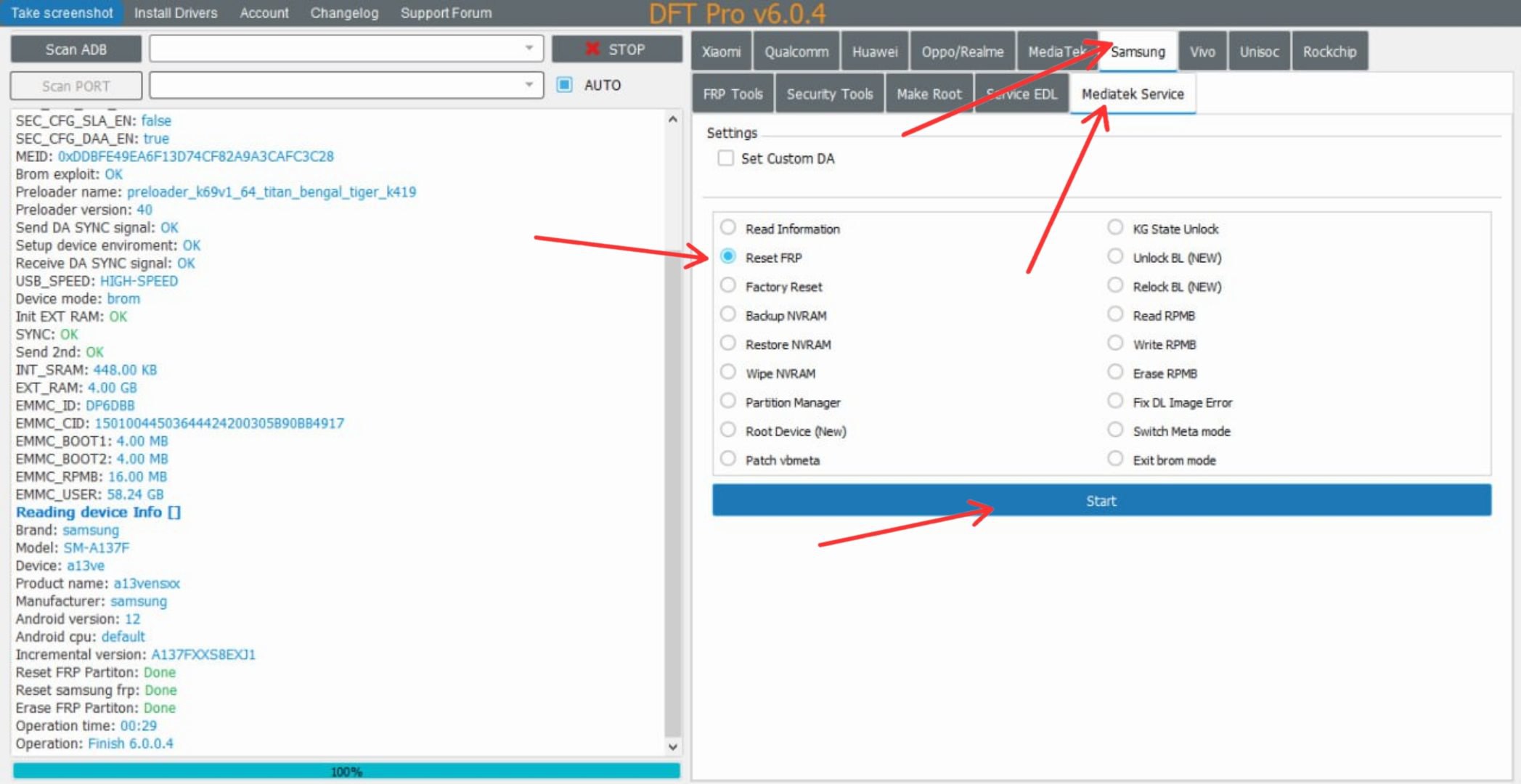Click the 100% progress bar
1521x784 pixels.
coord(346,771)
